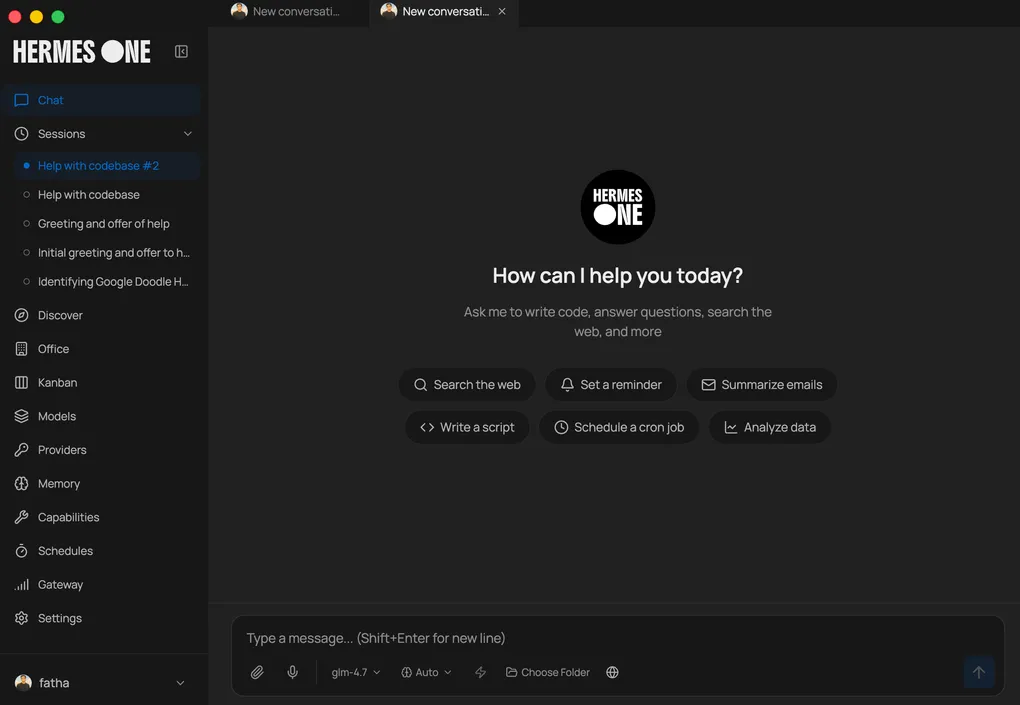Select session Help with codebase #2
The image size is (1020, 705).
point(107,166)
